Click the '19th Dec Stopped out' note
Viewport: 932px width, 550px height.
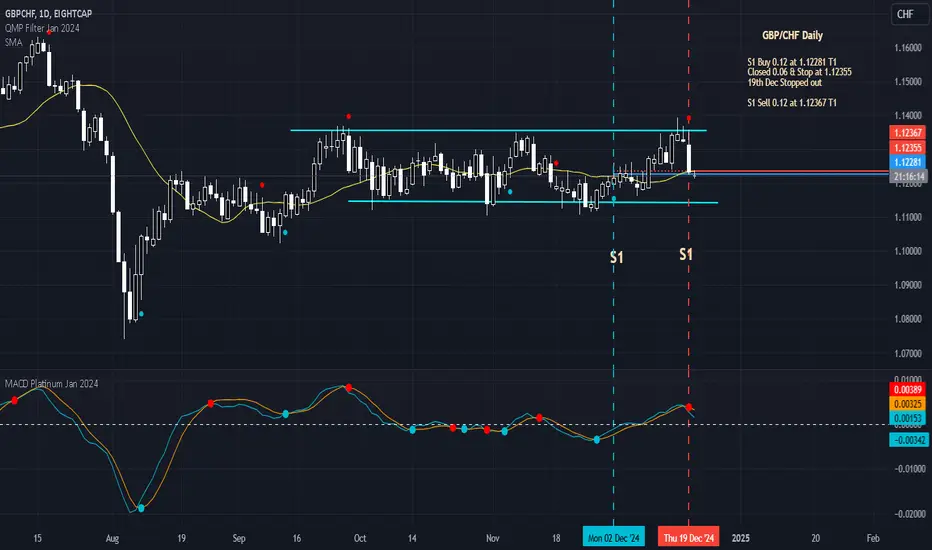click(785, 83)
